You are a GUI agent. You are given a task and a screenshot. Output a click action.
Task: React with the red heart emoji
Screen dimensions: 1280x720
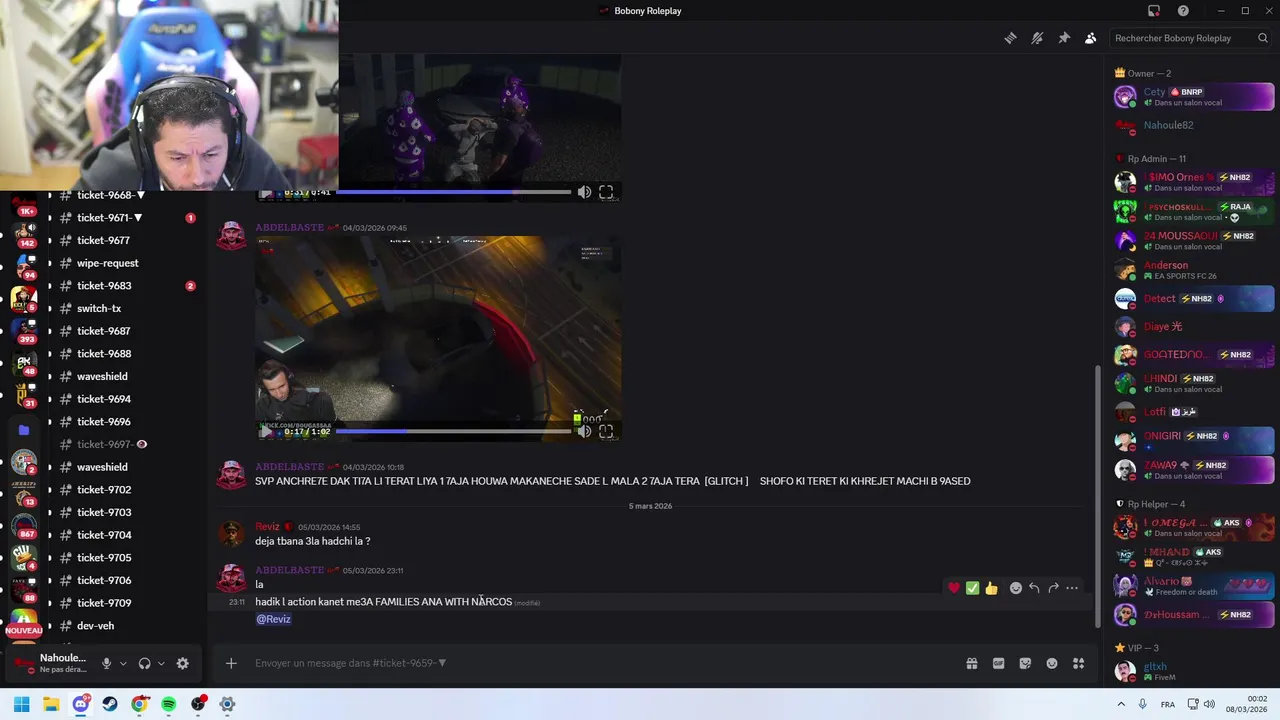pos(954,588)
